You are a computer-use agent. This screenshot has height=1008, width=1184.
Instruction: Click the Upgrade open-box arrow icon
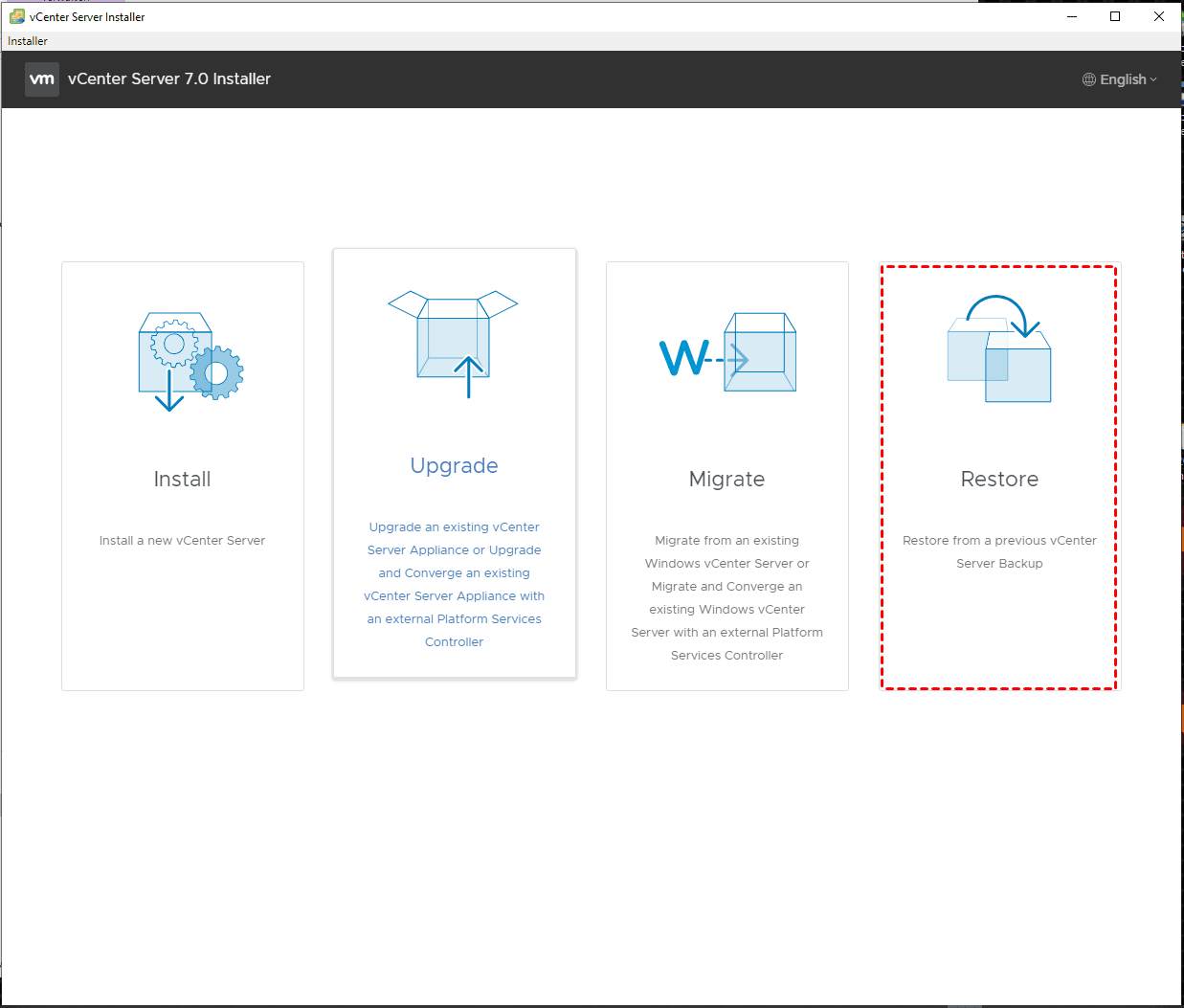[x=454, y=344]
